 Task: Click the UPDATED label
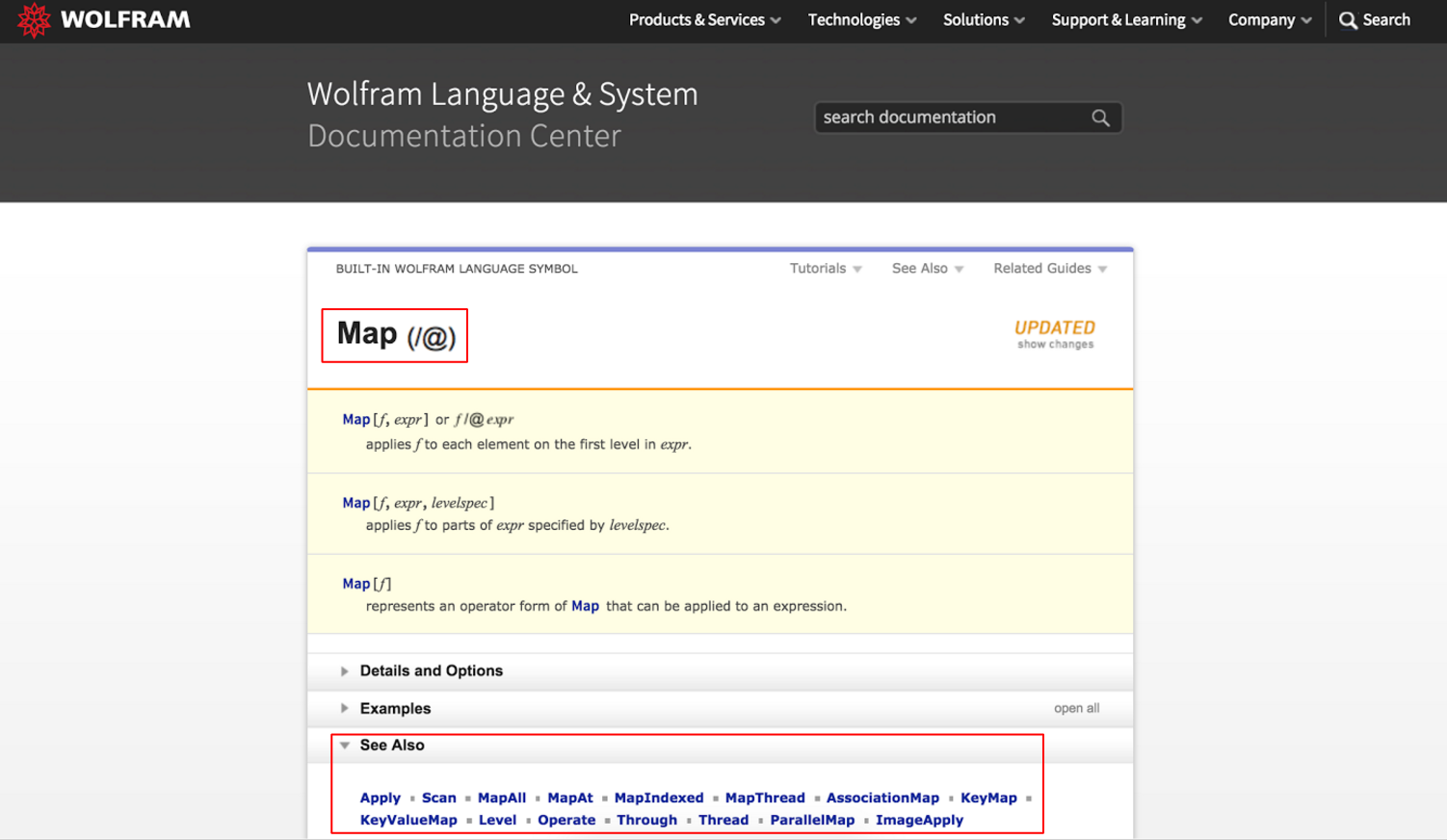(1055, 328)
